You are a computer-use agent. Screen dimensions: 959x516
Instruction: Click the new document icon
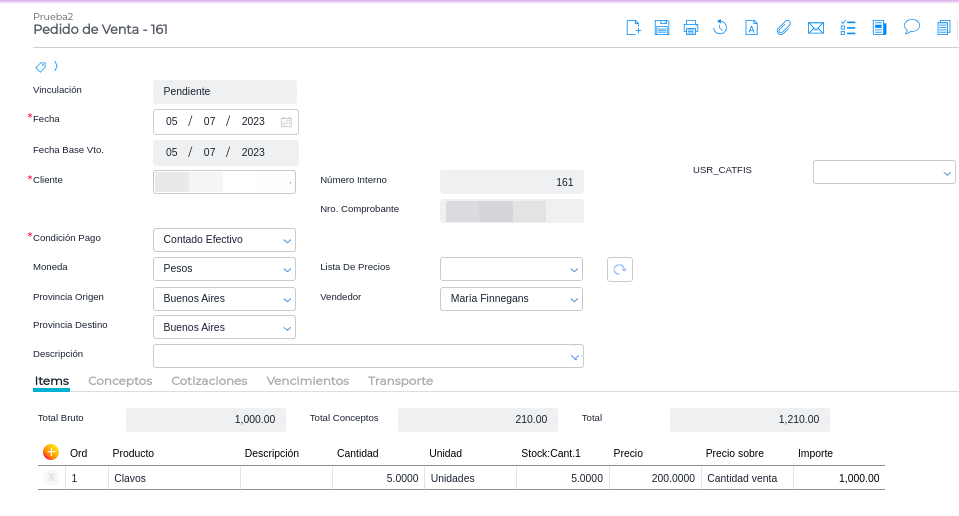(633, 28)
